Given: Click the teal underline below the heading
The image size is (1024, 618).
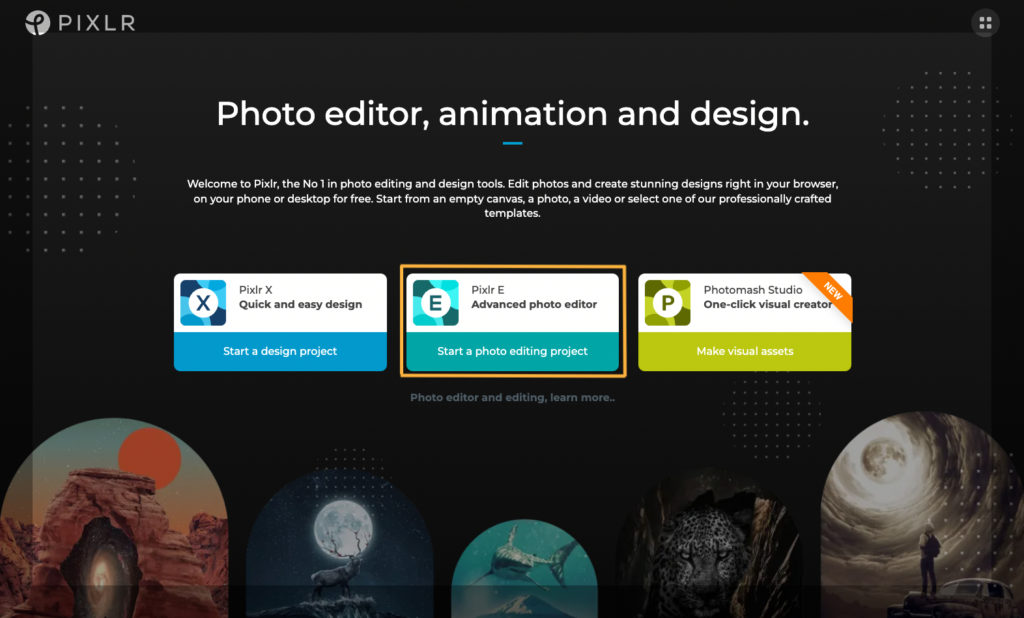Looking at the screenshot, I should pos(512,141).
